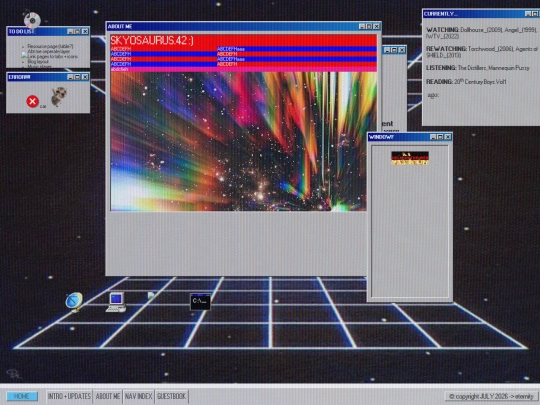Viewport: 540px width, 405px height.
Task: Click the LISTENING line in Currently window
Action: point(478,68)
